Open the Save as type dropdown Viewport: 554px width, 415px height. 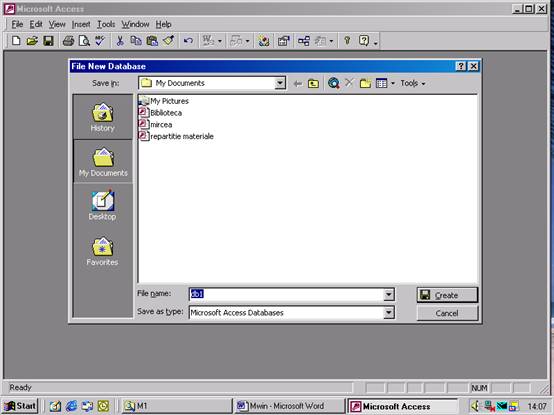click(389, 313)
